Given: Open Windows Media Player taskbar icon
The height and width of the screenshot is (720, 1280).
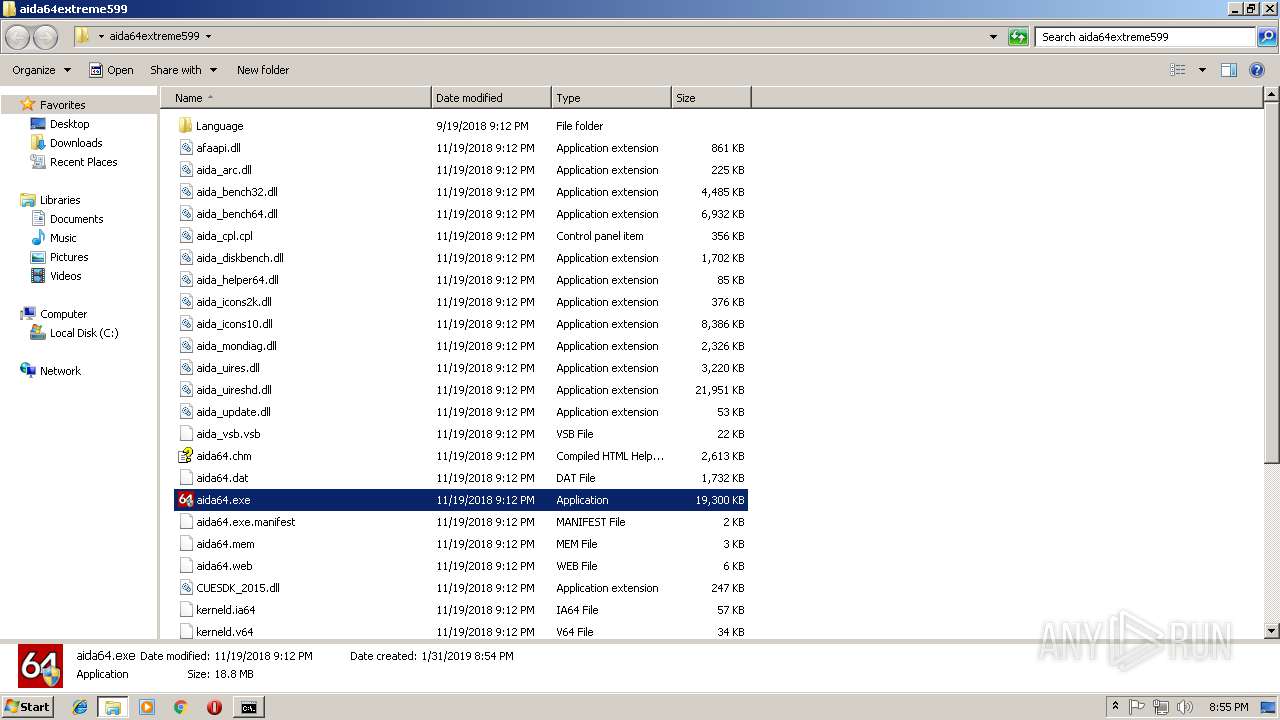Looking at the screenshot, I should [147, 707].
